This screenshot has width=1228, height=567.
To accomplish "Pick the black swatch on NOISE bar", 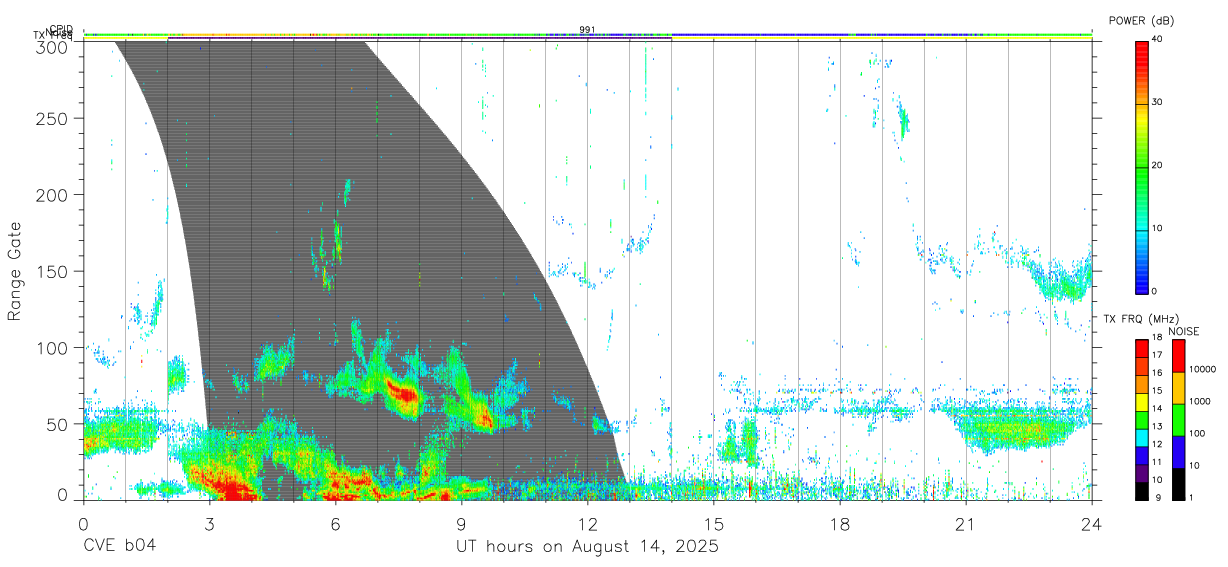I will coord(1178,484).
